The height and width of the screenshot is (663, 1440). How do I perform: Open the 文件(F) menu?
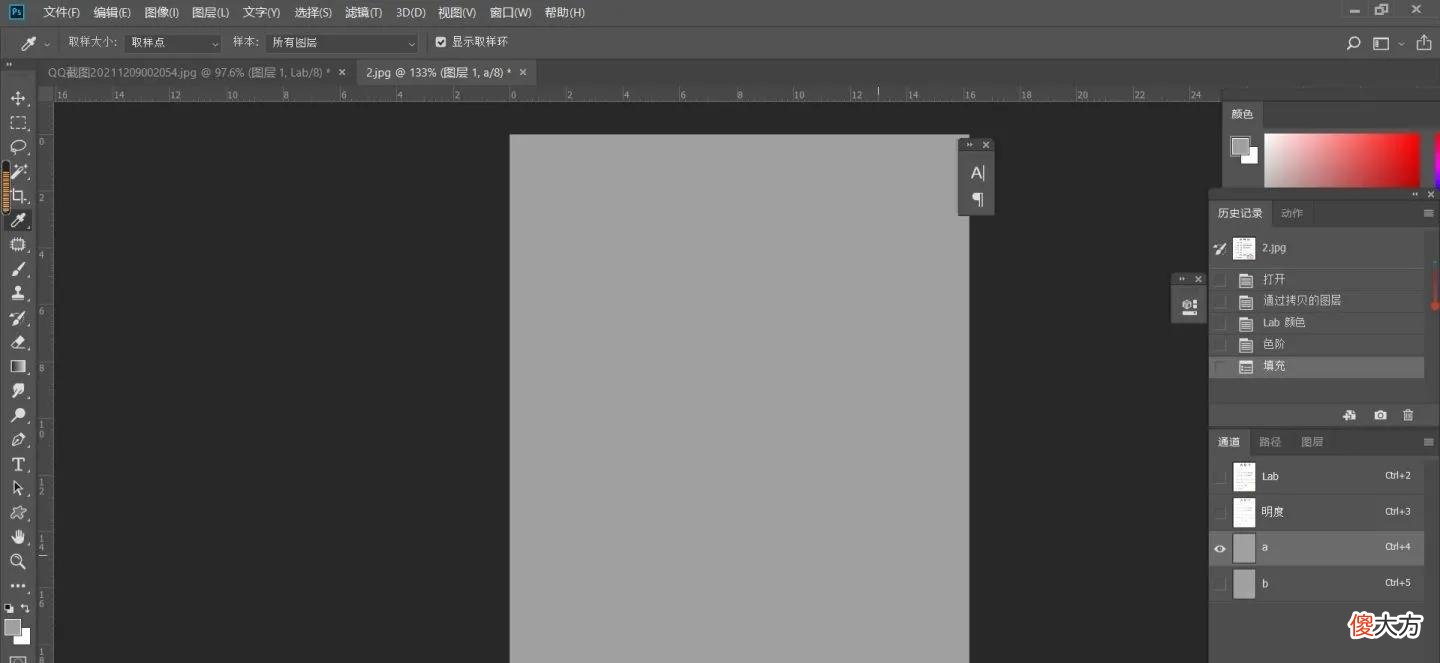(62, 13)
